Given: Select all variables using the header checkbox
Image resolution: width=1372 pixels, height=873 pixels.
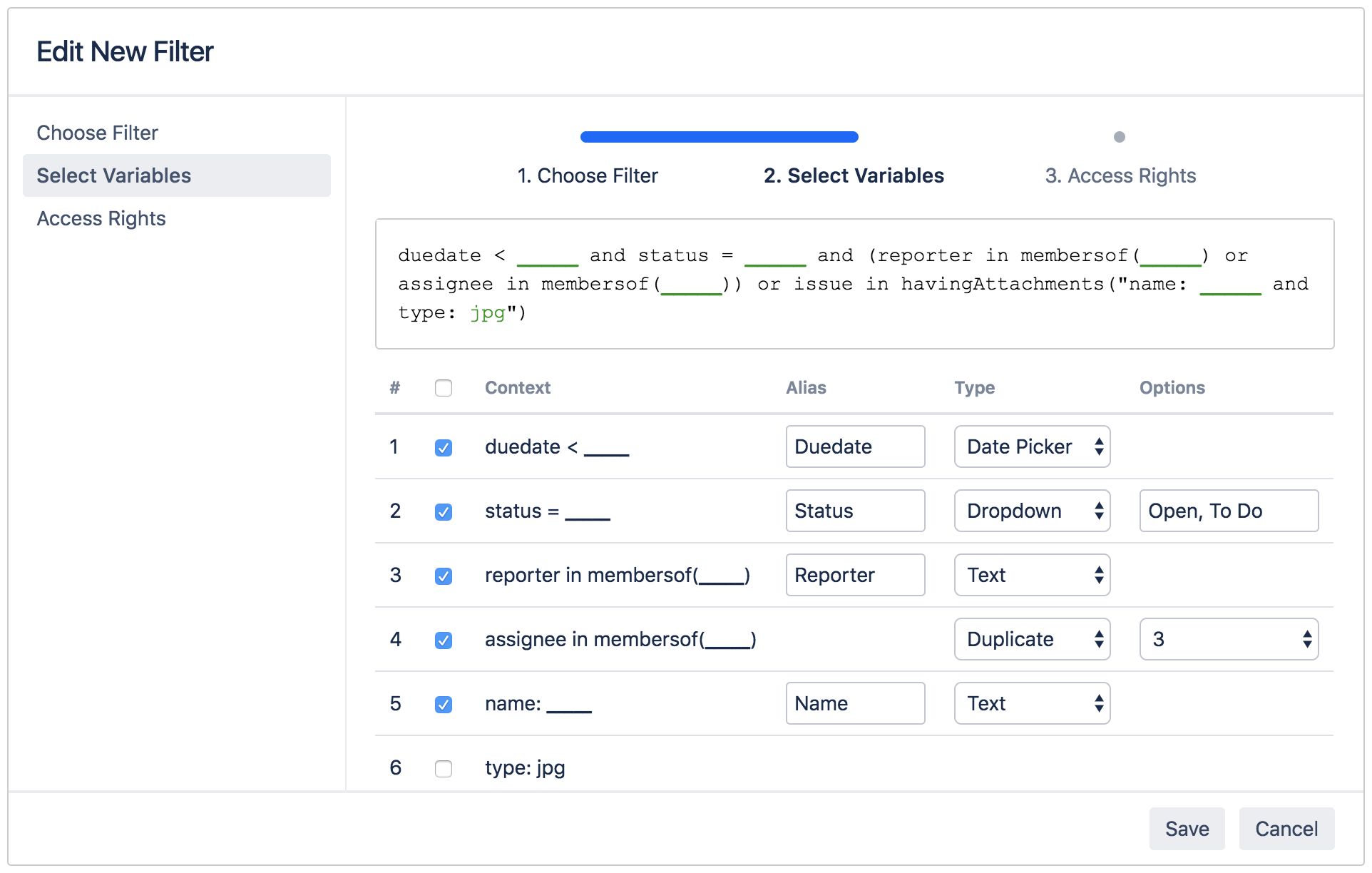Looking at the screenshot, I should click(x=444, y=388).
